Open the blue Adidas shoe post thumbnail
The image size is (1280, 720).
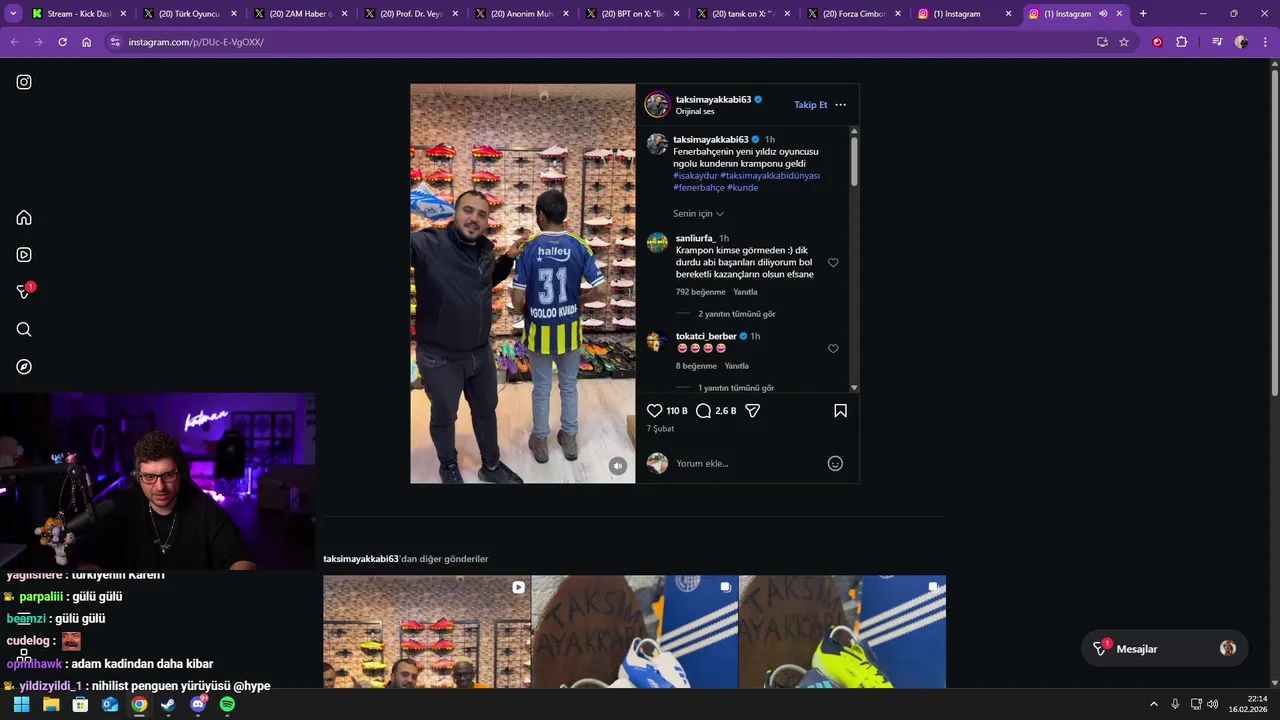click(x=635, y=631)
